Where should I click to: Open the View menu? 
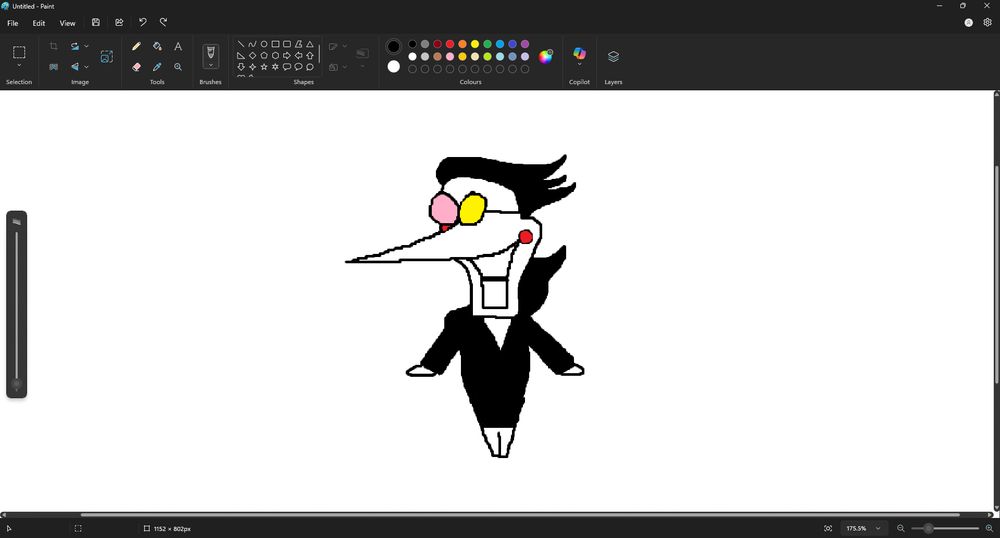[67, 23]
